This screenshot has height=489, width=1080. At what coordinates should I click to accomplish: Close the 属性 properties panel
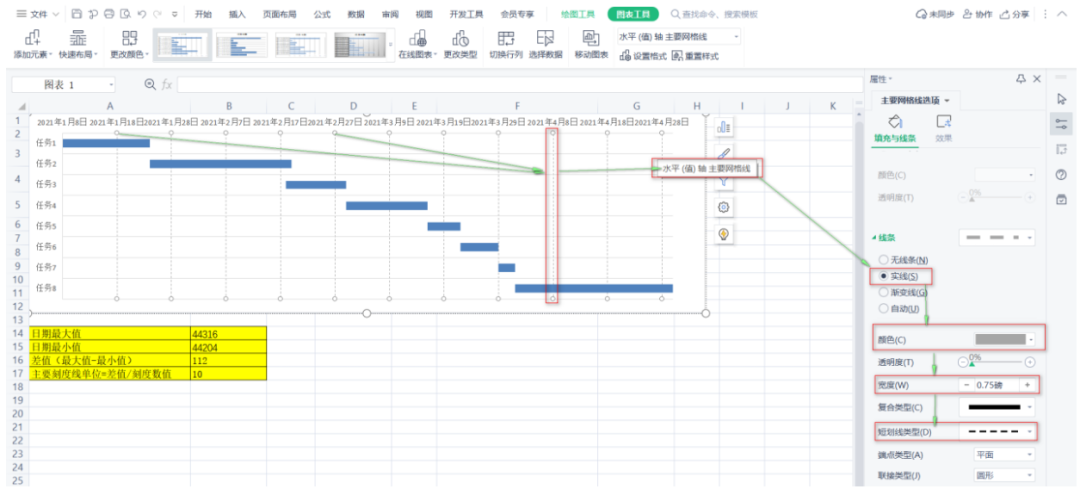coord(1037,79)
